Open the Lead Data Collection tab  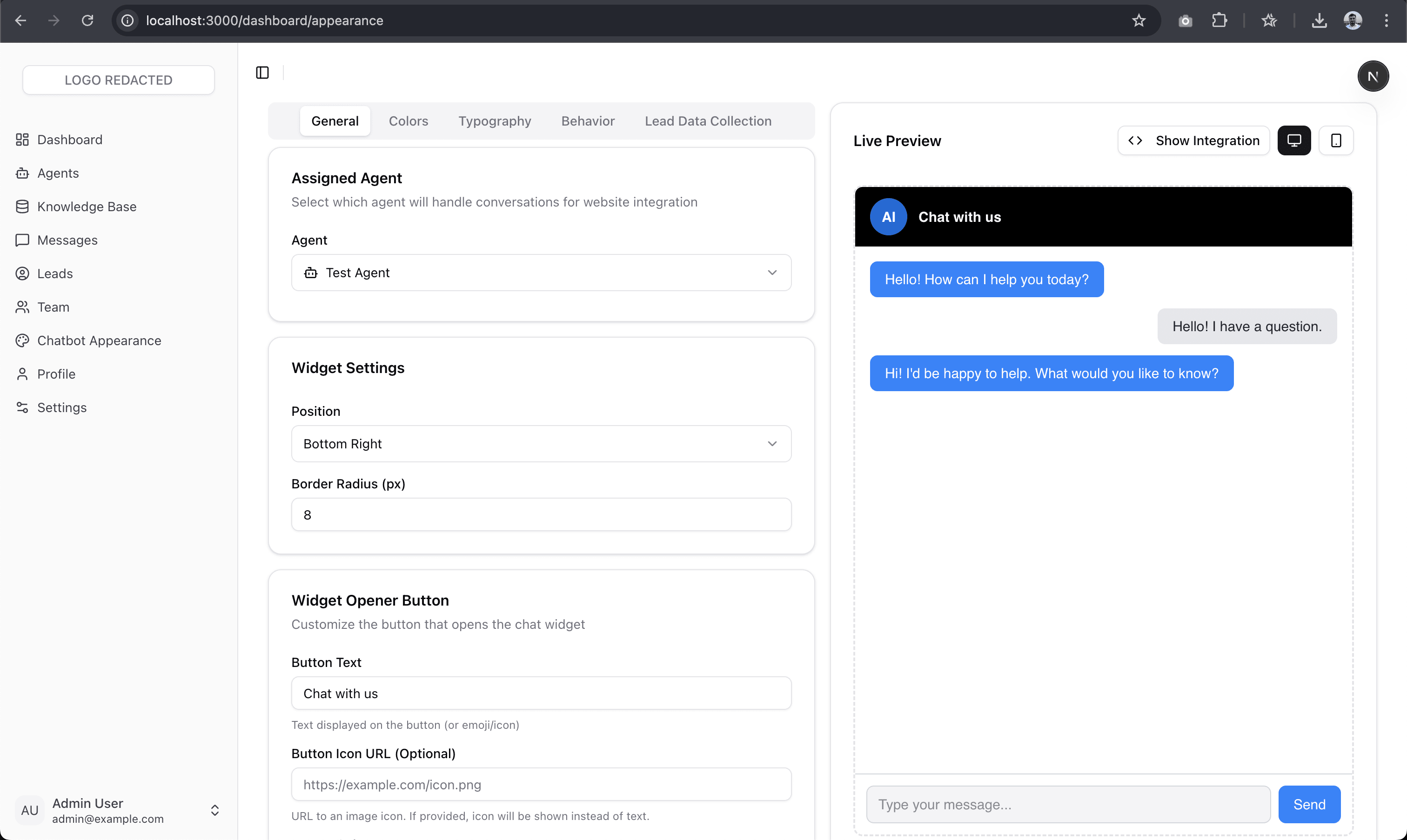click(x=708, y=120)
